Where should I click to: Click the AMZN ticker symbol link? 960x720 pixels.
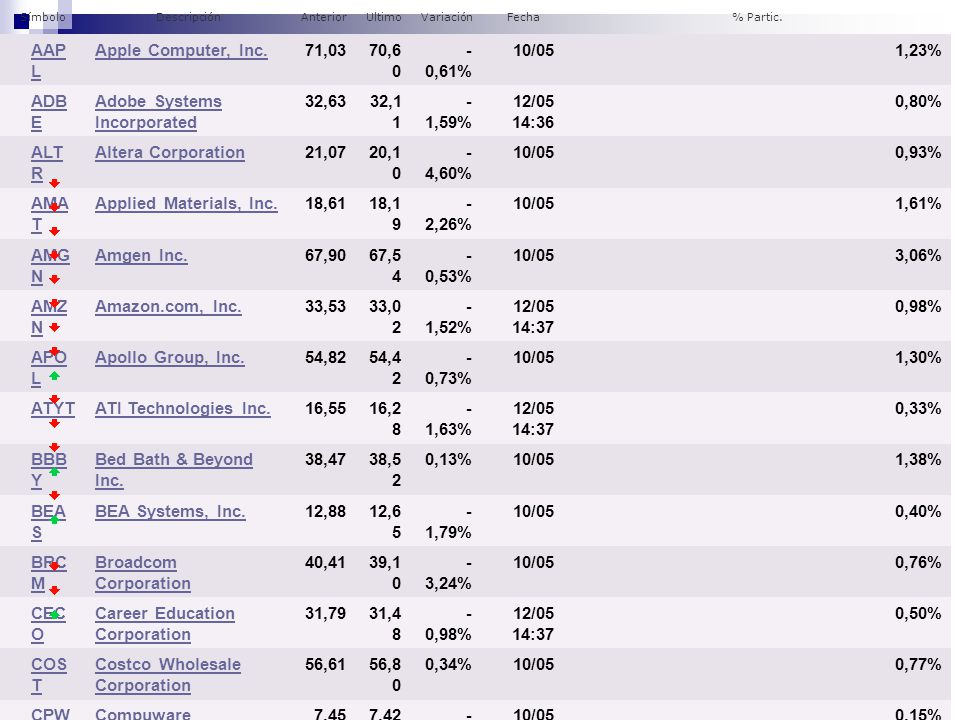coord(49,317)
